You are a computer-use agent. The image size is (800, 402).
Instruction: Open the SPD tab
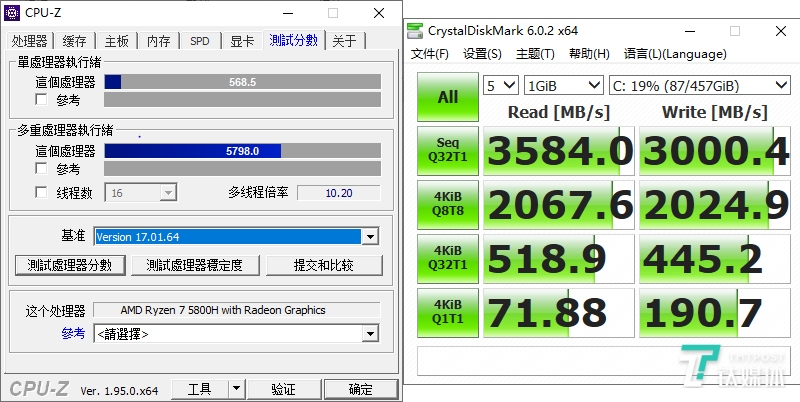[200, 41]
